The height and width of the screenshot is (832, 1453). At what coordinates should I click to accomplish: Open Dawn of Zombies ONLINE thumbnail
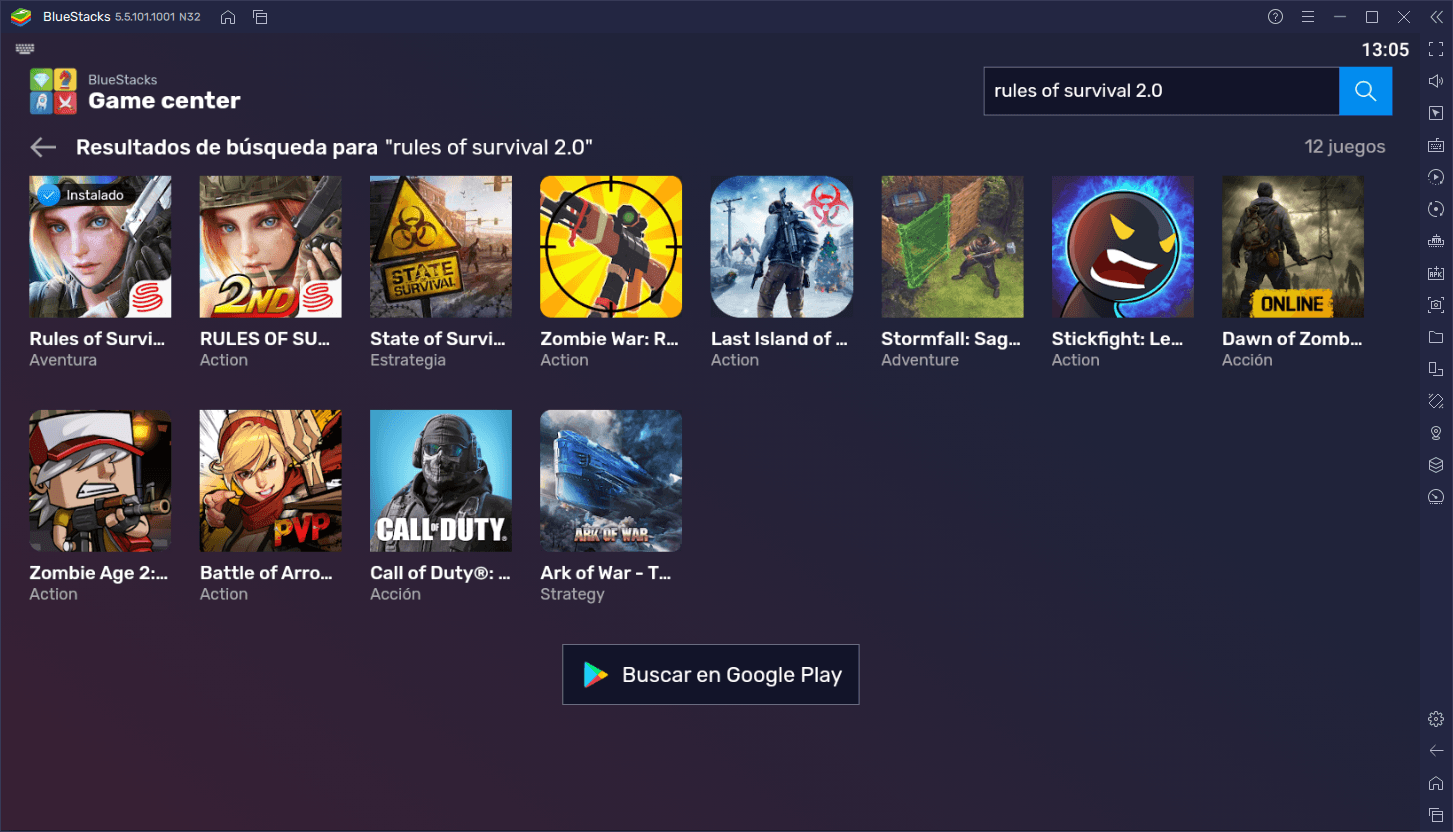1293,247
